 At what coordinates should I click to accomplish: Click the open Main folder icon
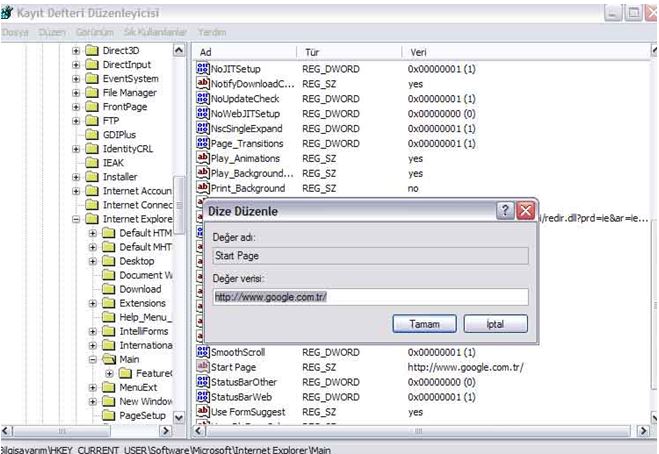click(x=108, y=359)
